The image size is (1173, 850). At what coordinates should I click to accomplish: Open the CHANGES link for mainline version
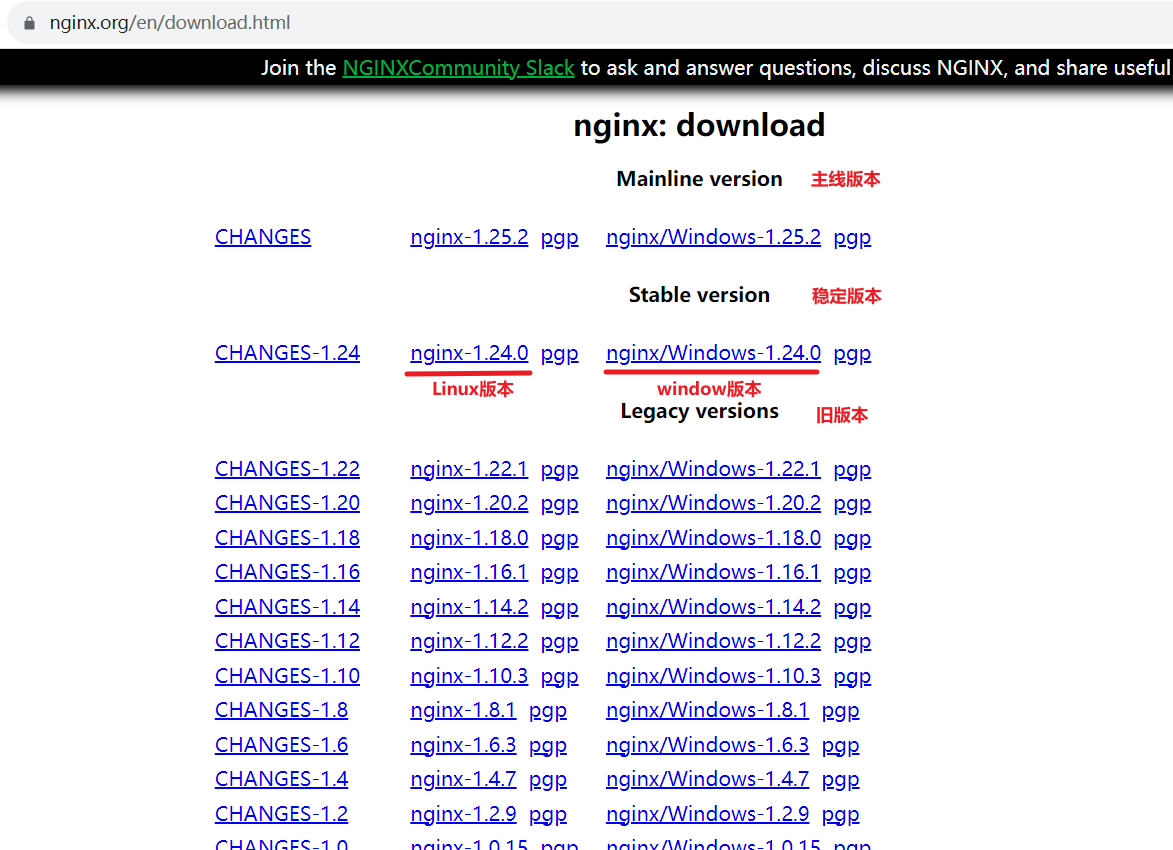(x=262, y=237)
